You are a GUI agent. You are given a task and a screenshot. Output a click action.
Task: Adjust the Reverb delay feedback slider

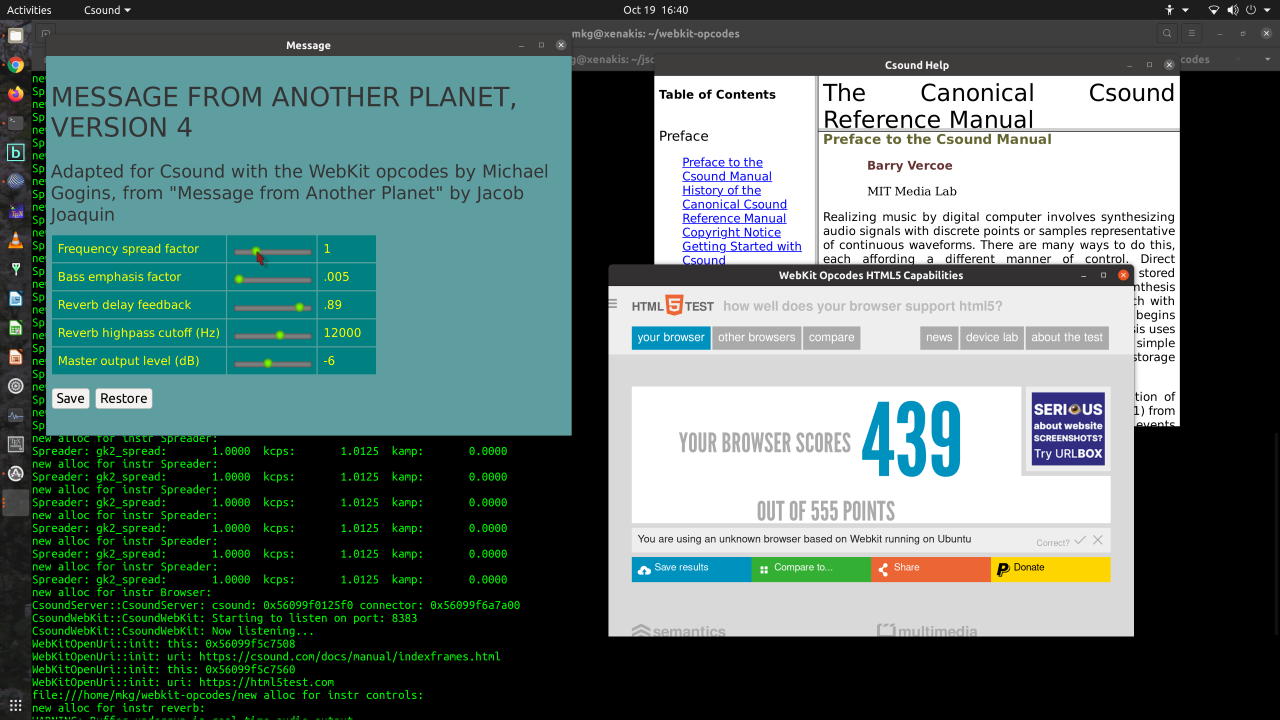272,306
